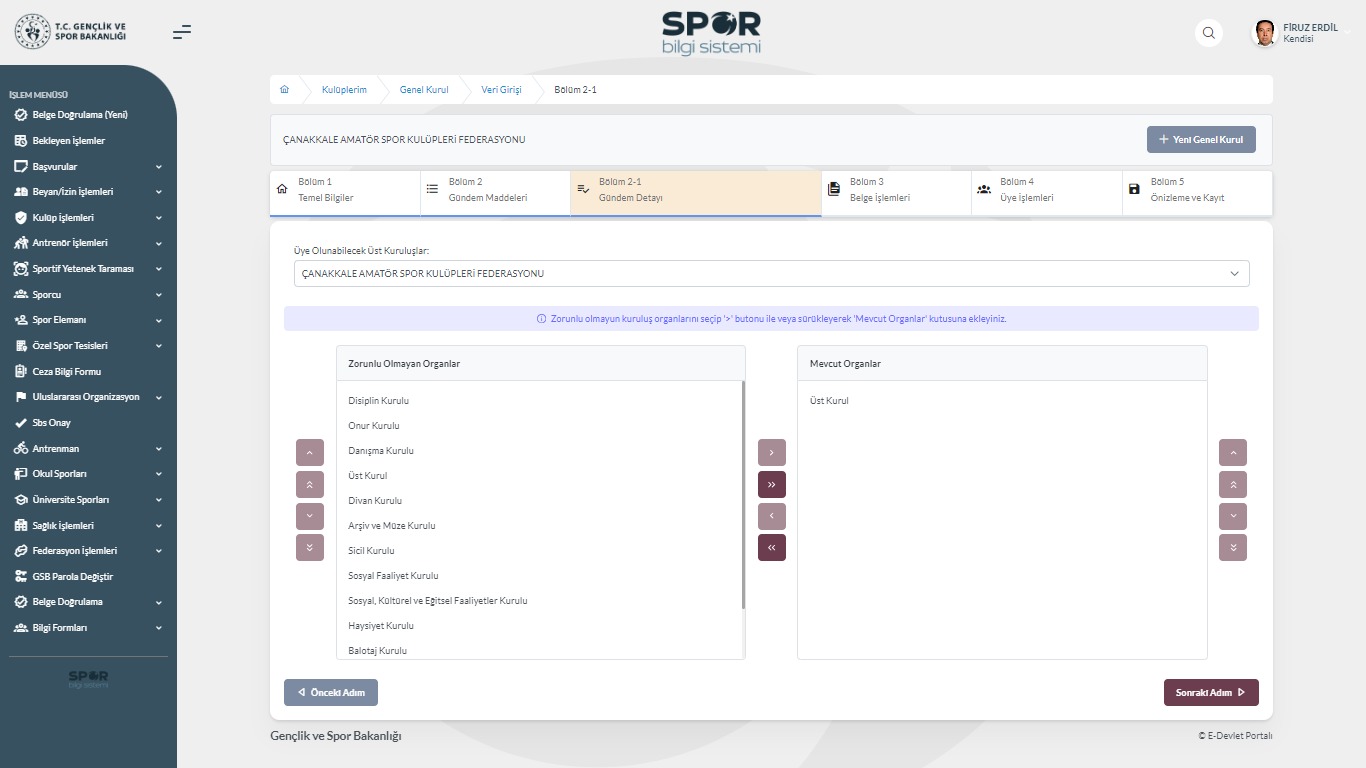Select Onur Kurulu list item
1366x768 pixels.
[x=540, y=426]
